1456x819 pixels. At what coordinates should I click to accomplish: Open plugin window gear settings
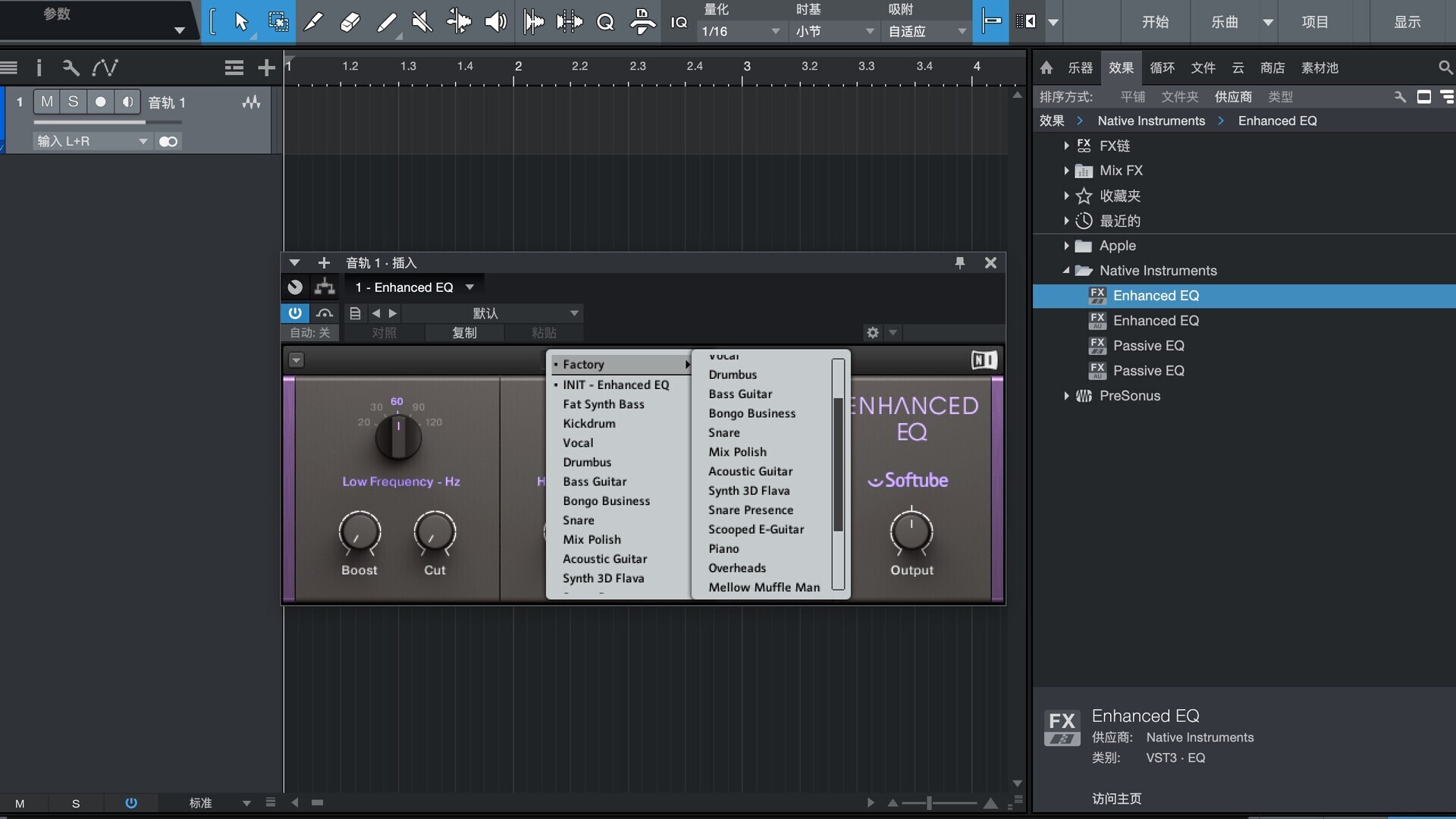point(873,332)
